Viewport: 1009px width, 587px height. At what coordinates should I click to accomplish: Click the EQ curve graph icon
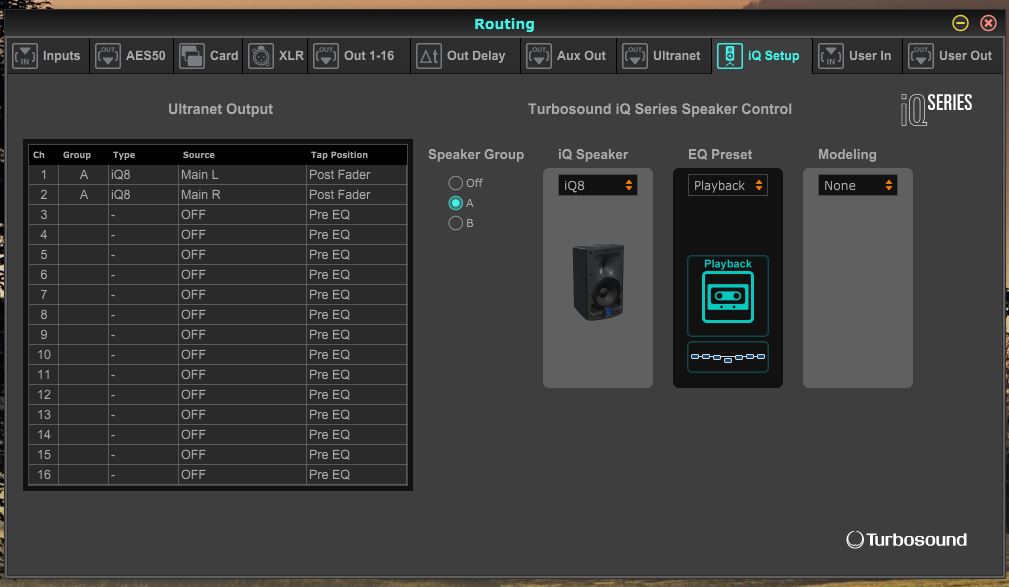728,357
